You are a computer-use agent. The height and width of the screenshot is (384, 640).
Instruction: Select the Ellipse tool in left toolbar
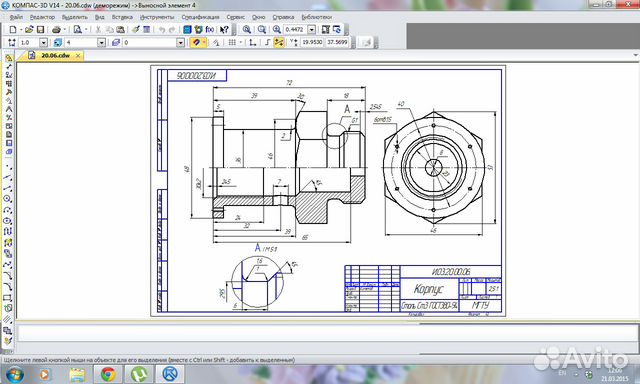pyautogui.click(x=8, y=221)
